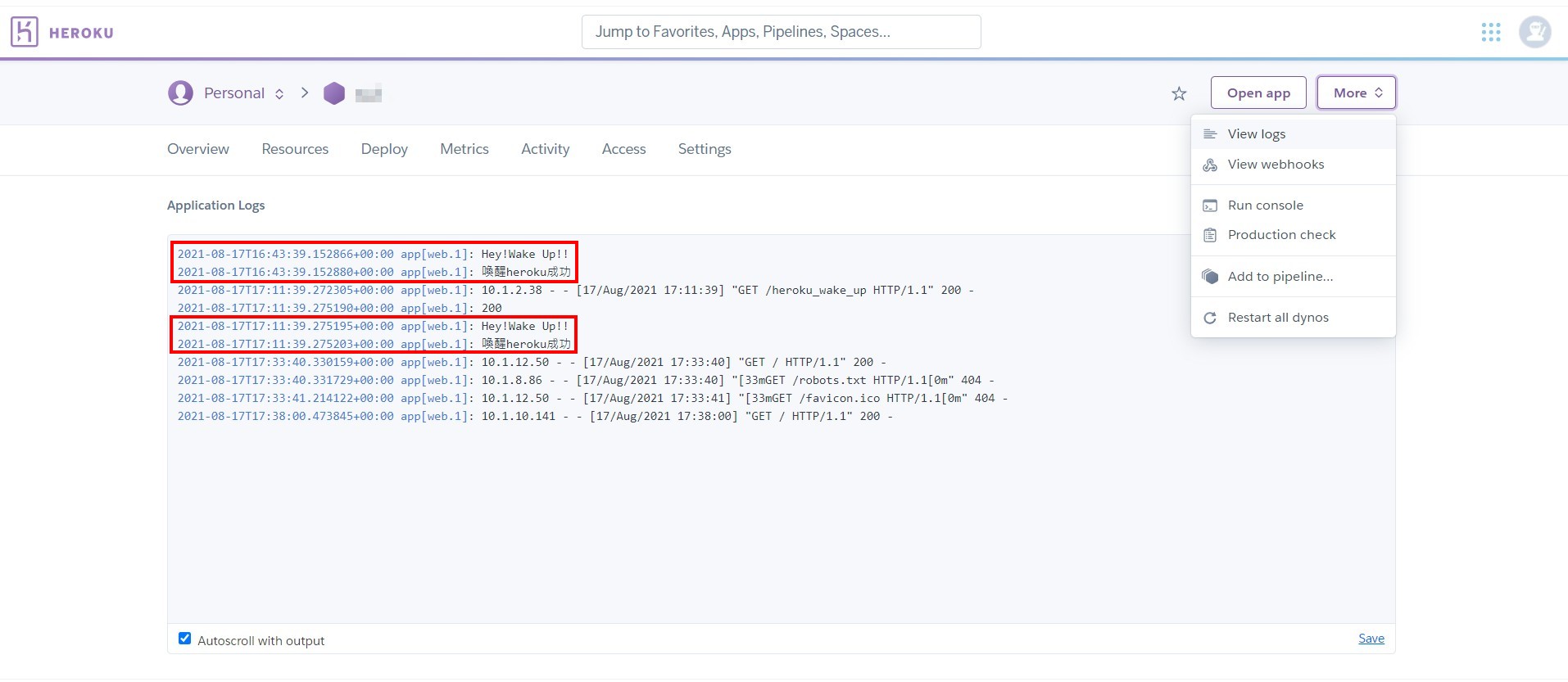Select Restart all dynos menu entry
The image size is (1568, 682).
tap(1293, 318)
